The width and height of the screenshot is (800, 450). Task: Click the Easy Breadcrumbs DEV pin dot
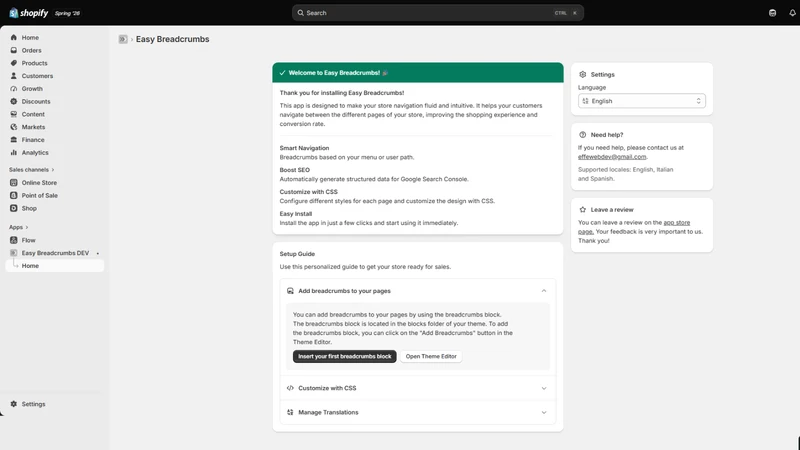pyautogui.click(x=97, y=253)
